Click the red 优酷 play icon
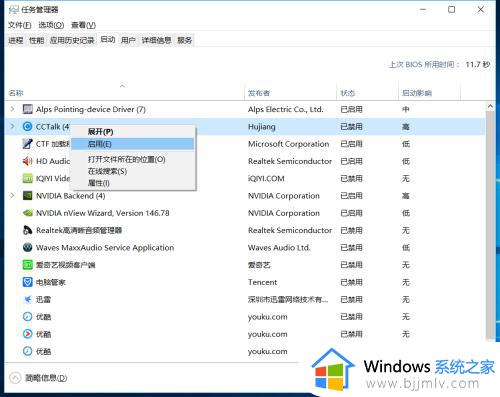This screenshot has height=397, width=500. (27, 334)
